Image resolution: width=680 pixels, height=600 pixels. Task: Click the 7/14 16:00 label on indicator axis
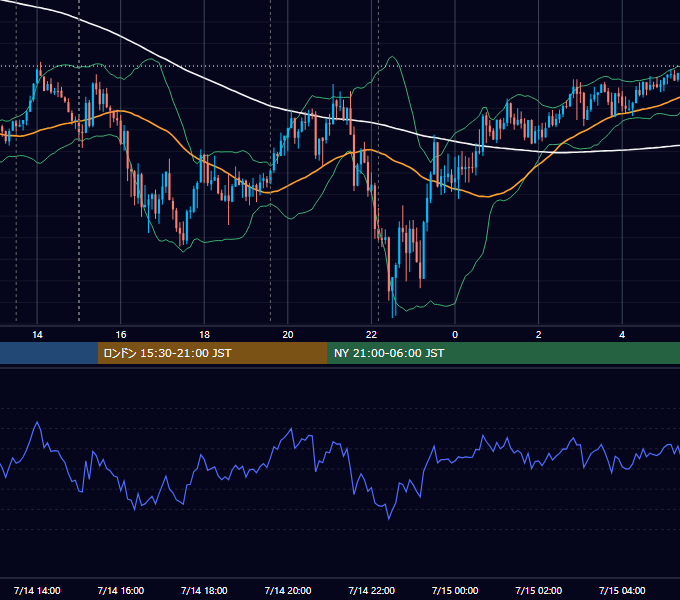pyautogui.click(x=121, y=590)
